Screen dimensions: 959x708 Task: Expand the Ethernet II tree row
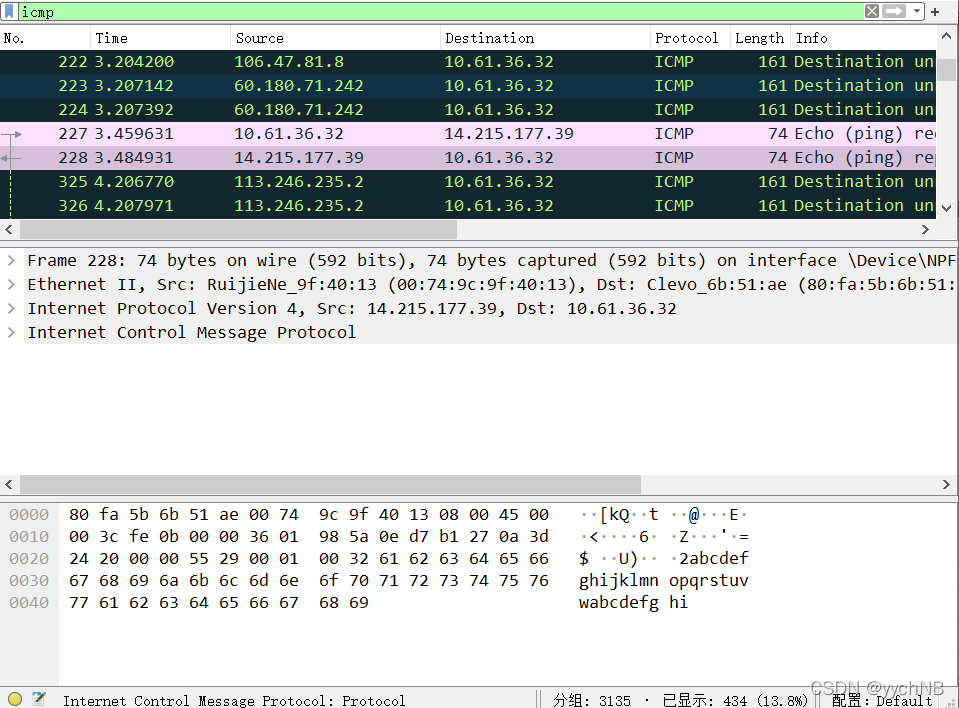pos(11,284)
